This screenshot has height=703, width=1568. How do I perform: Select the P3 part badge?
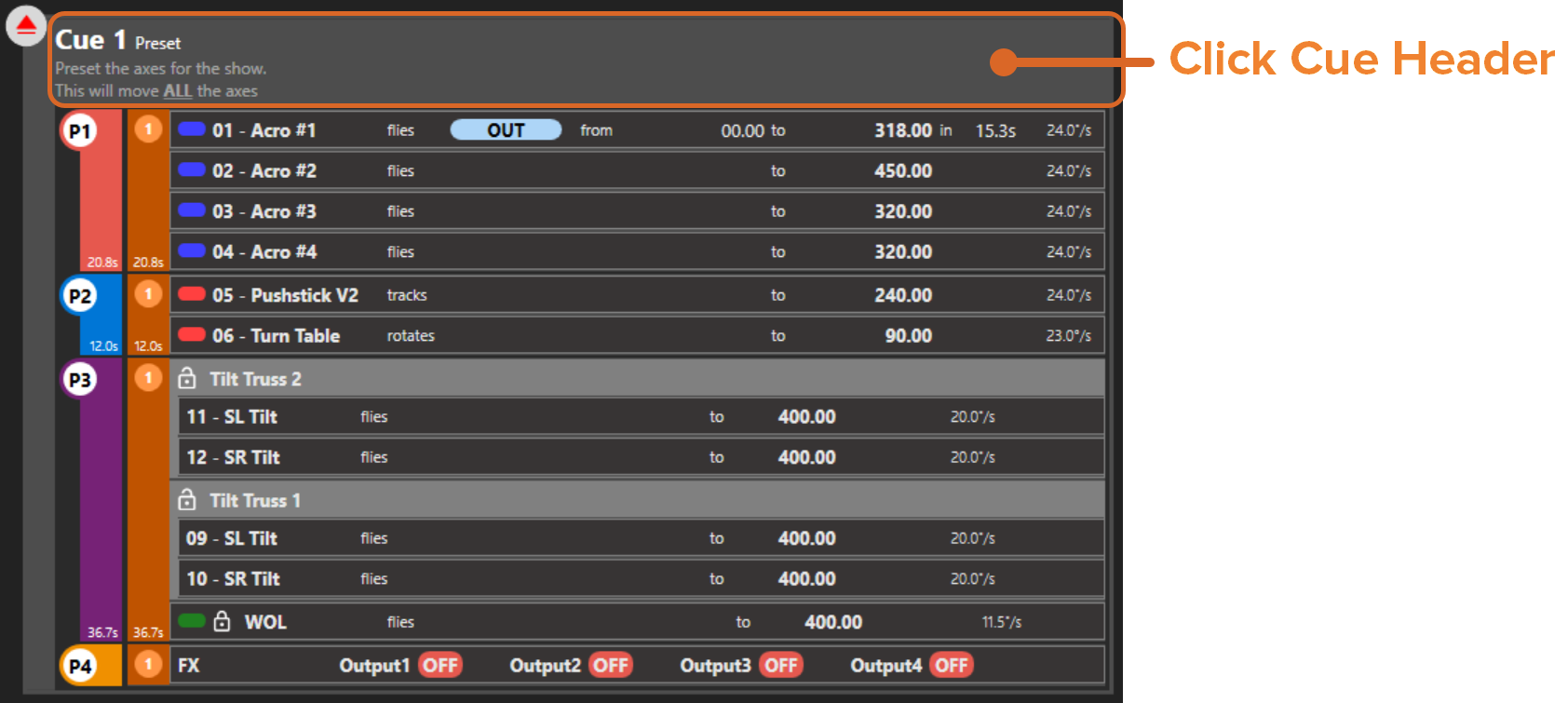[x=80, y=379]
